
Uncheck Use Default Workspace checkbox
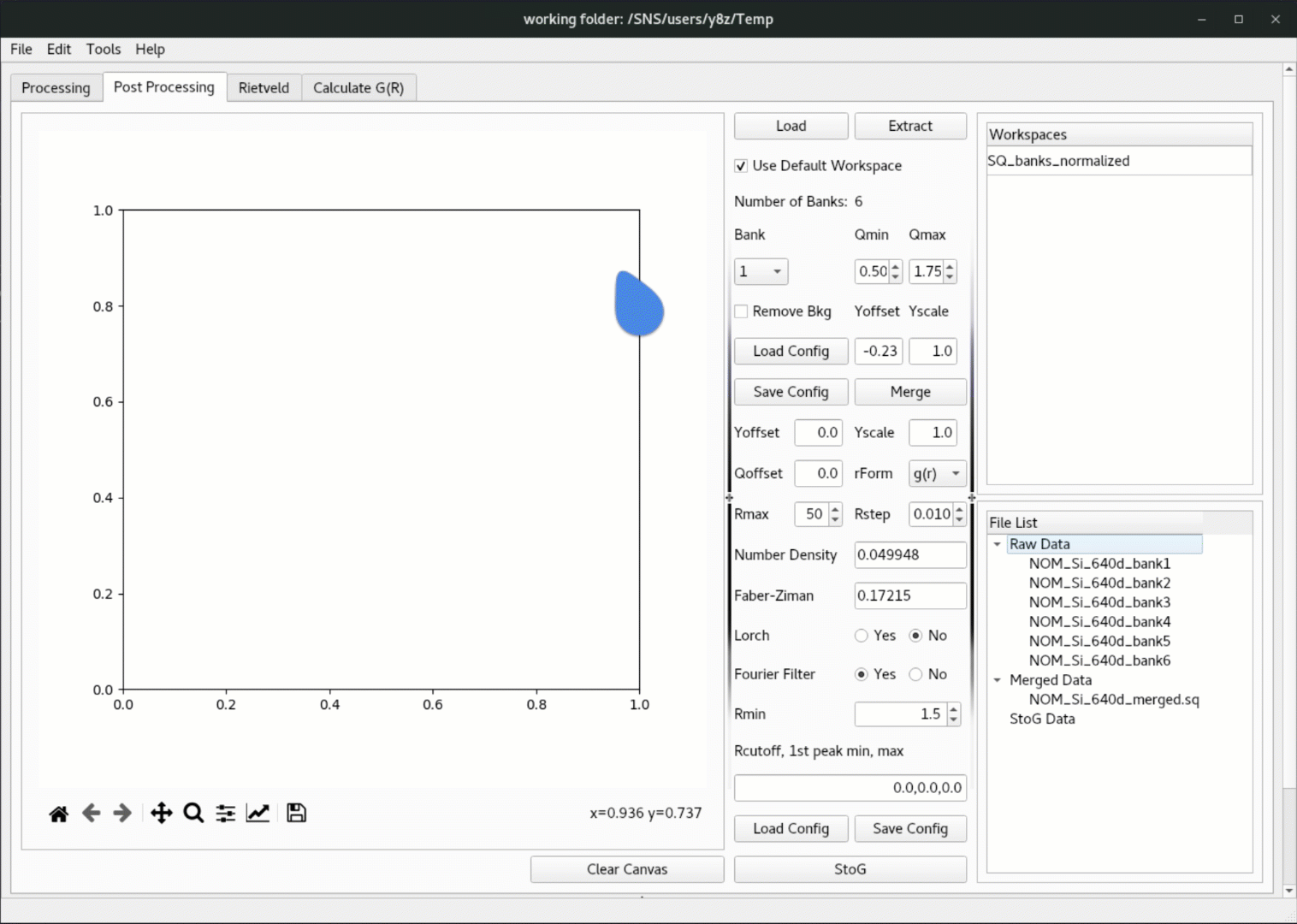click(x=741, y=166)
